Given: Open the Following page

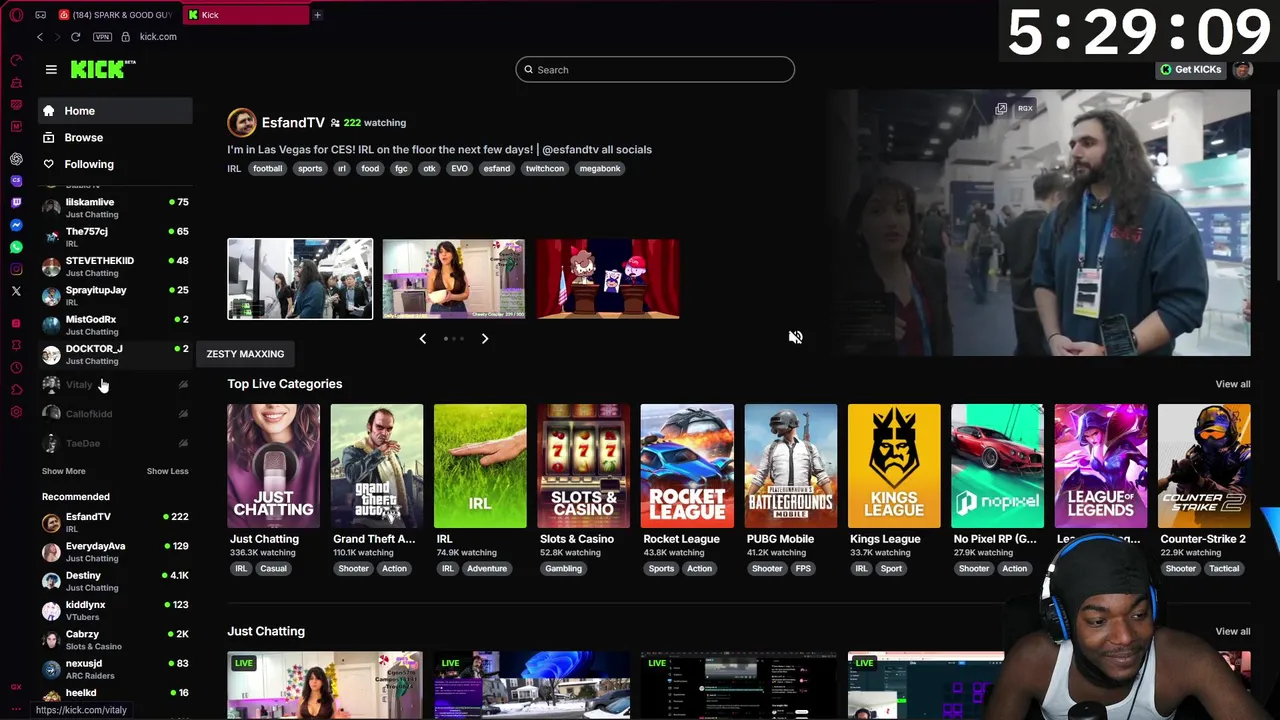Looking at the screenshot, I should 115,164.
